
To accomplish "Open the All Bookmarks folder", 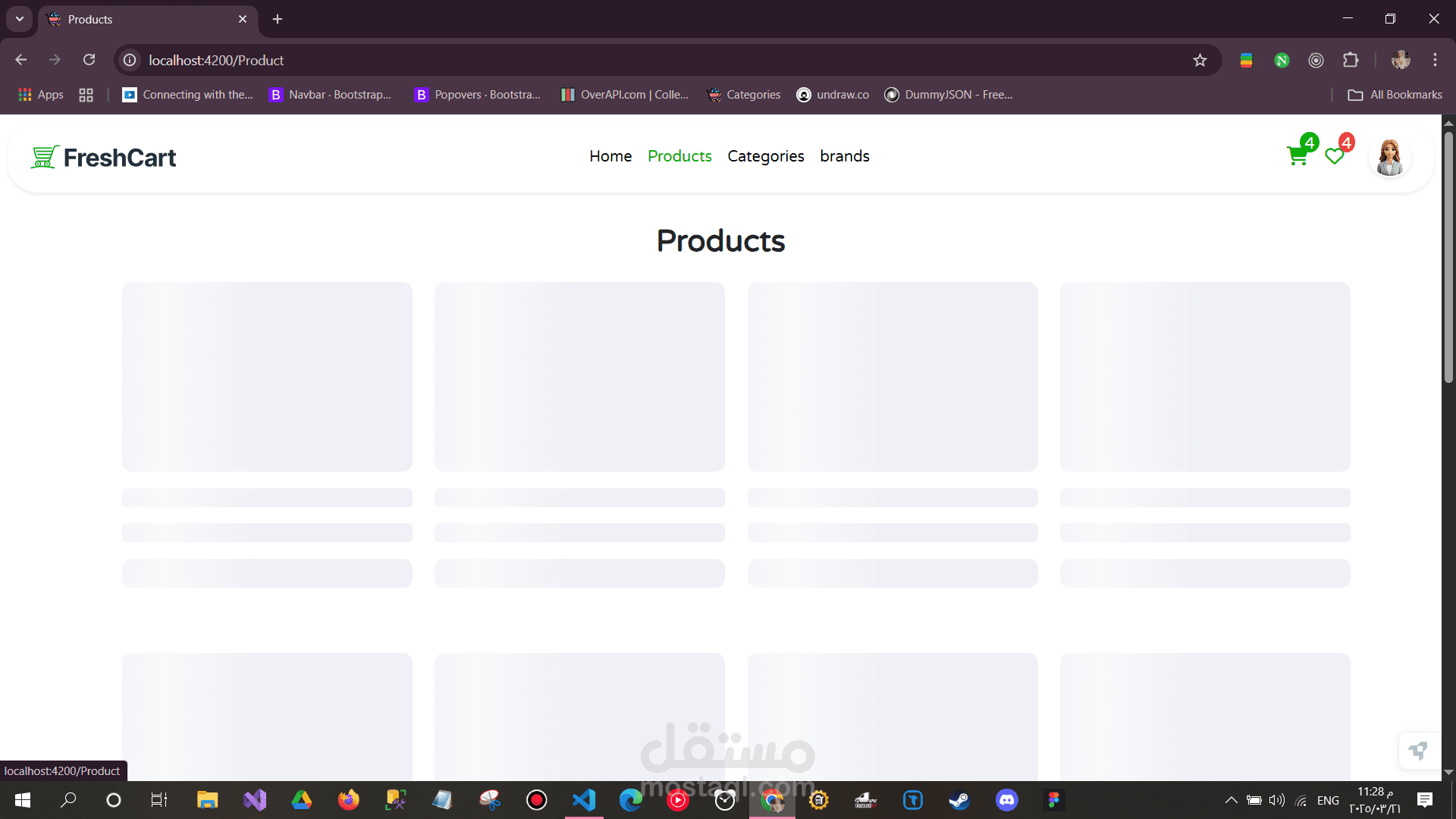I will [x=1395, y=95].
